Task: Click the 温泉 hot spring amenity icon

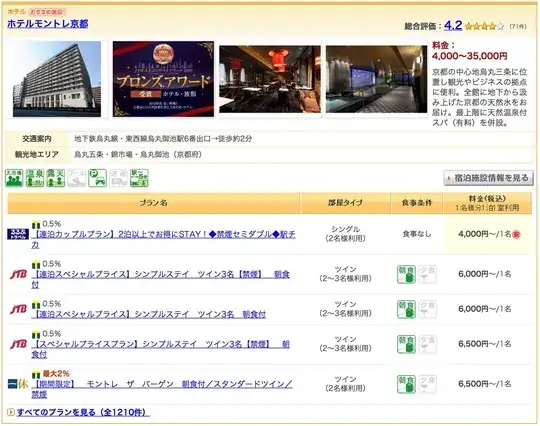Action: click(x=35, y=178)
